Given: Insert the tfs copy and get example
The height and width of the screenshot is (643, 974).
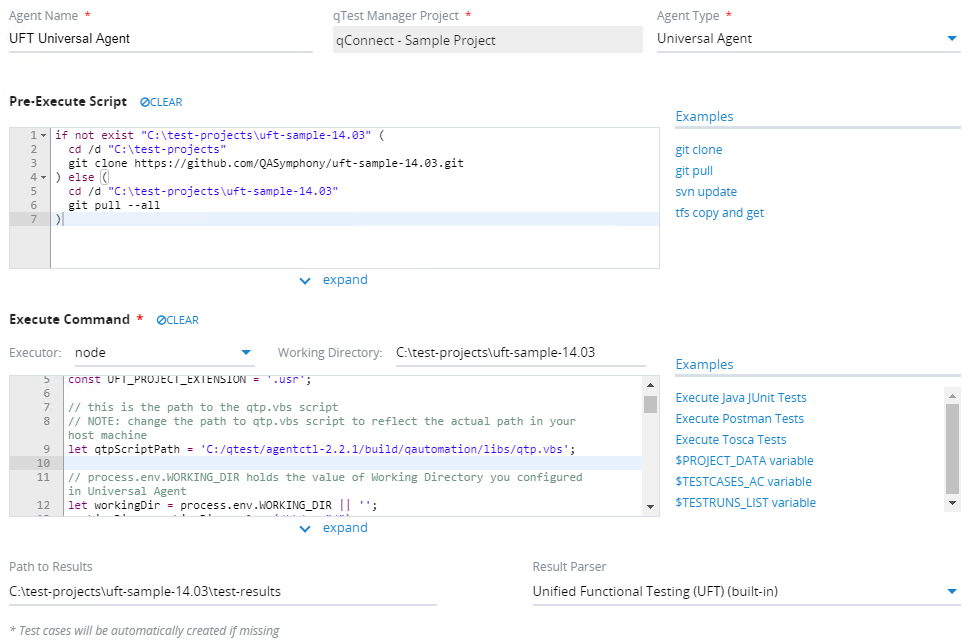Looking at the screenshot, I should click(x=720, y=213).
